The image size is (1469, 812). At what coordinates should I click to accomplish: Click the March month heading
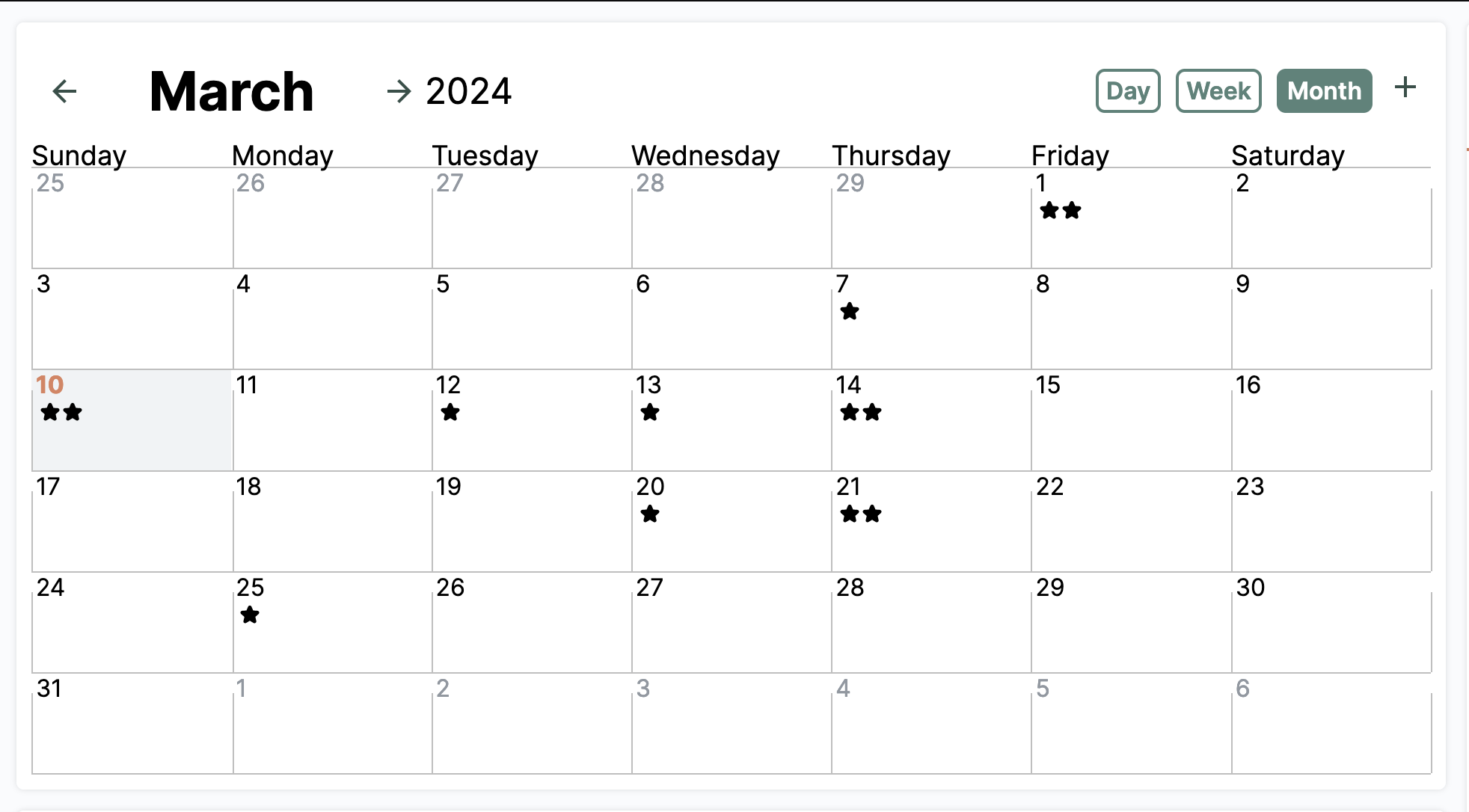click(231, 91)
